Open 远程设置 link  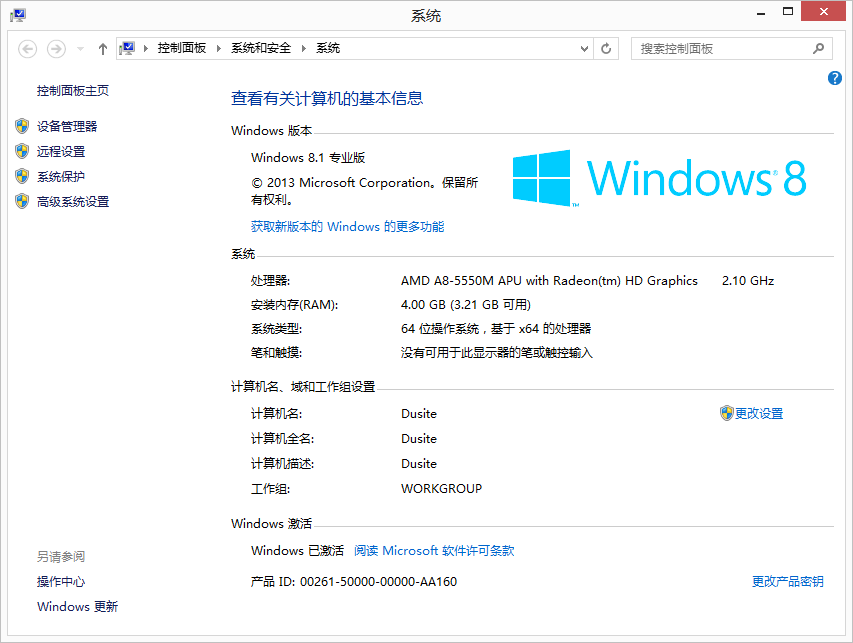coord(61,151)
